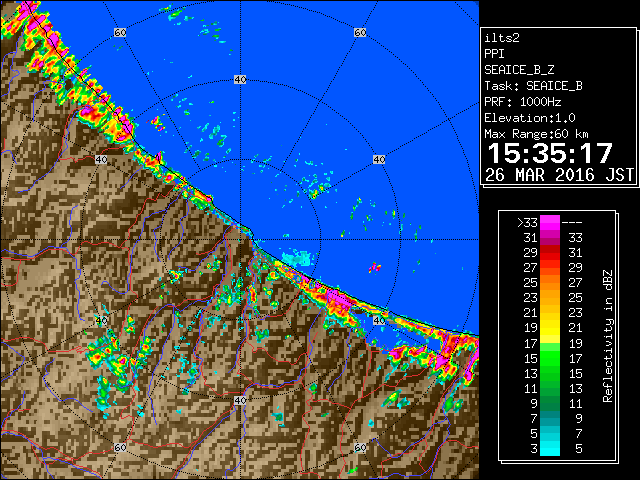Pick the magenta >33 dBZ color swatch
640x480 pixels.
(550, 223)
